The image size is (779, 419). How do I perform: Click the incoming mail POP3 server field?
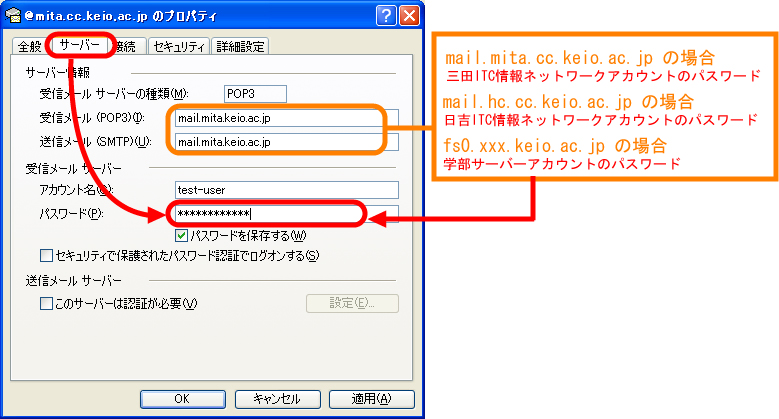coord(287,118)
